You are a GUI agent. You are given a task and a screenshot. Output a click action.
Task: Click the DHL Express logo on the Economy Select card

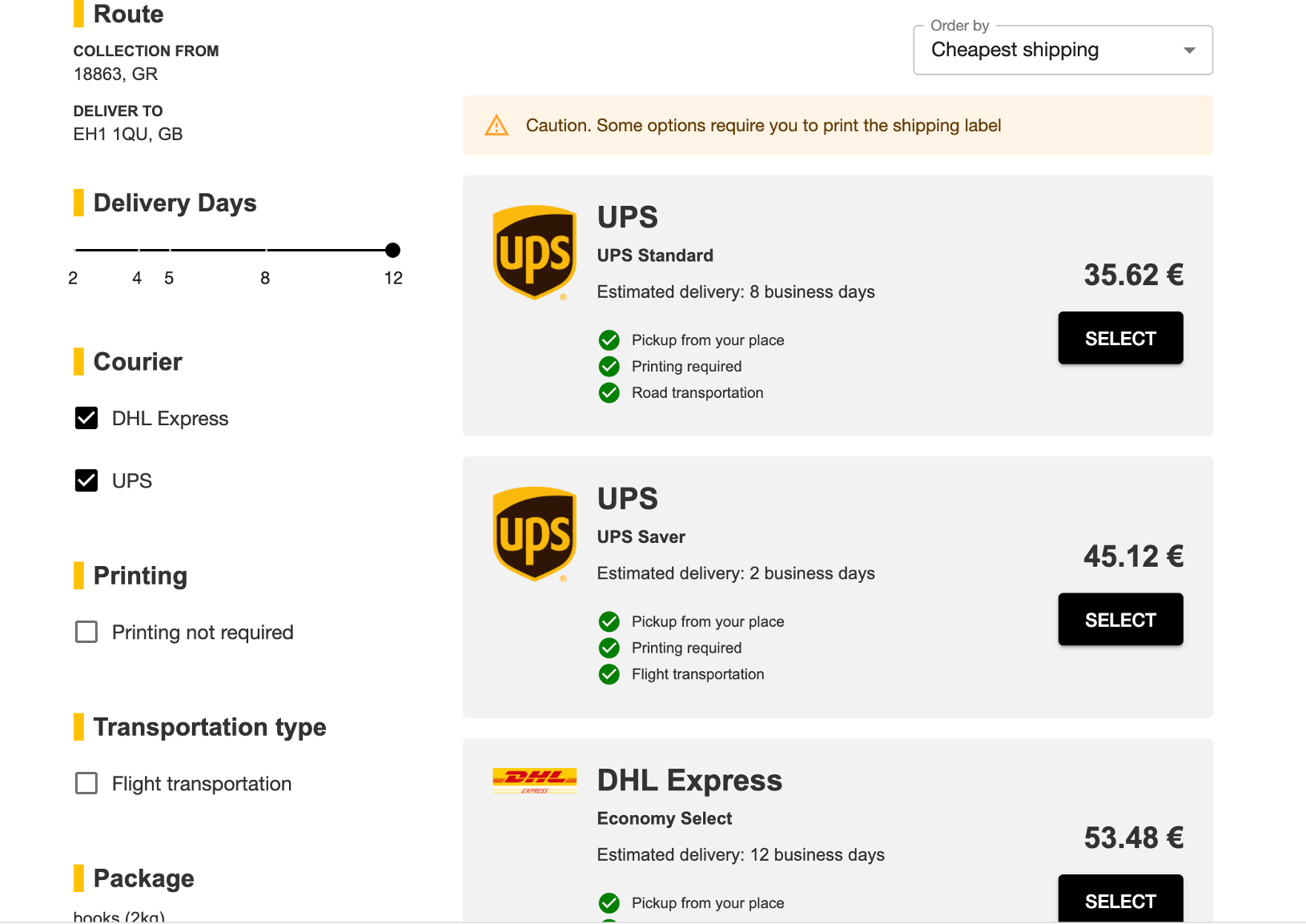click(x=534, y=781)
